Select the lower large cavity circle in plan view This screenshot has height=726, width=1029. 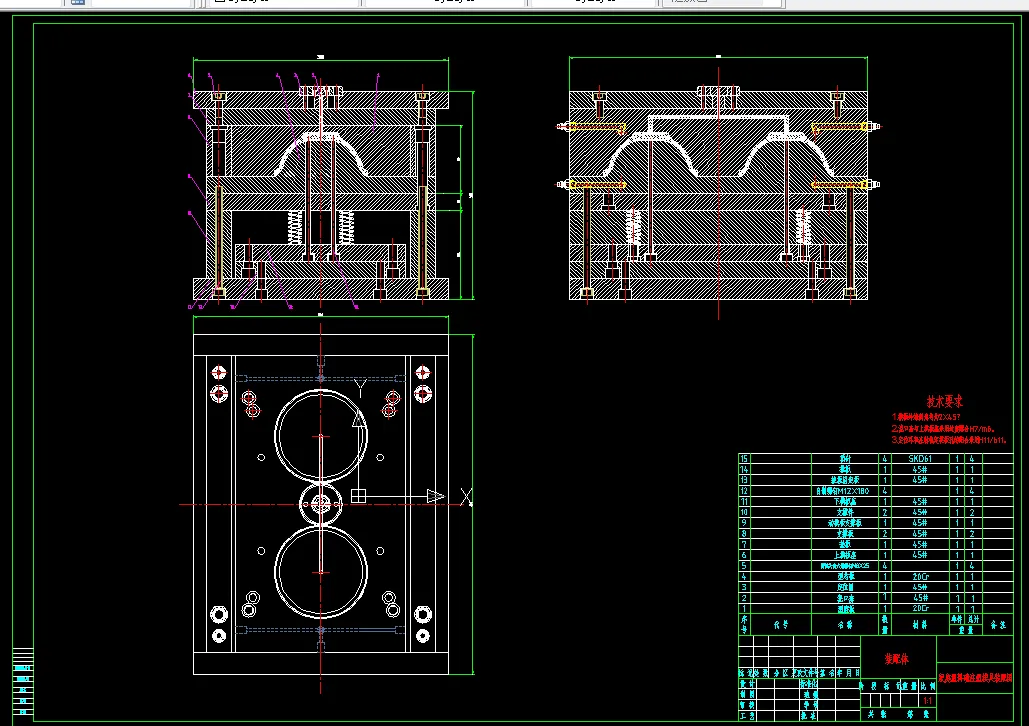pyautogui.click(x=321, y=572)
